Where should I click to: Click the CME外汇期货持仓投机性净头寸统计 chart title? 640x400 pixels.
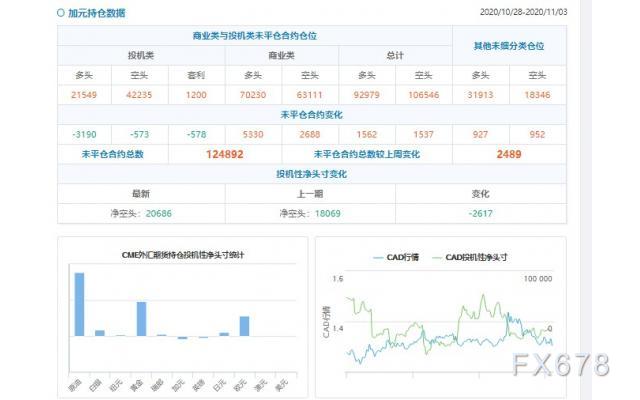point(183,255)
